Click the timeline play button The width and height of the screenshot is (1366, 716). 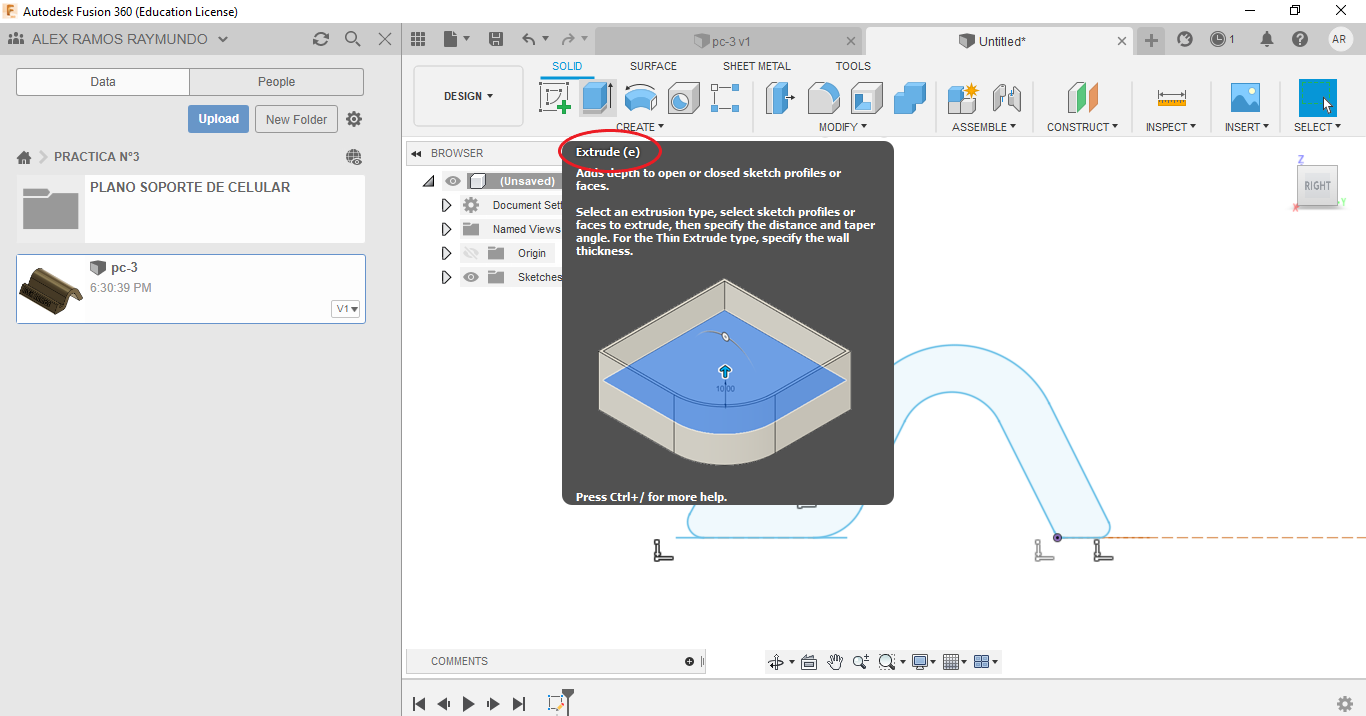click(x=469, y=704)
